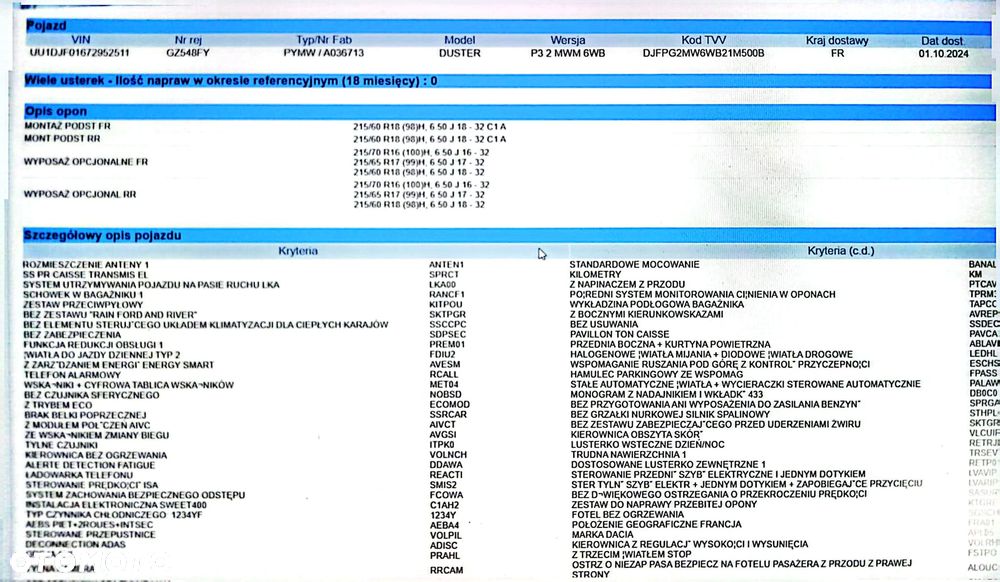Click the Kod TVV column header

click(x=703, y=40)
